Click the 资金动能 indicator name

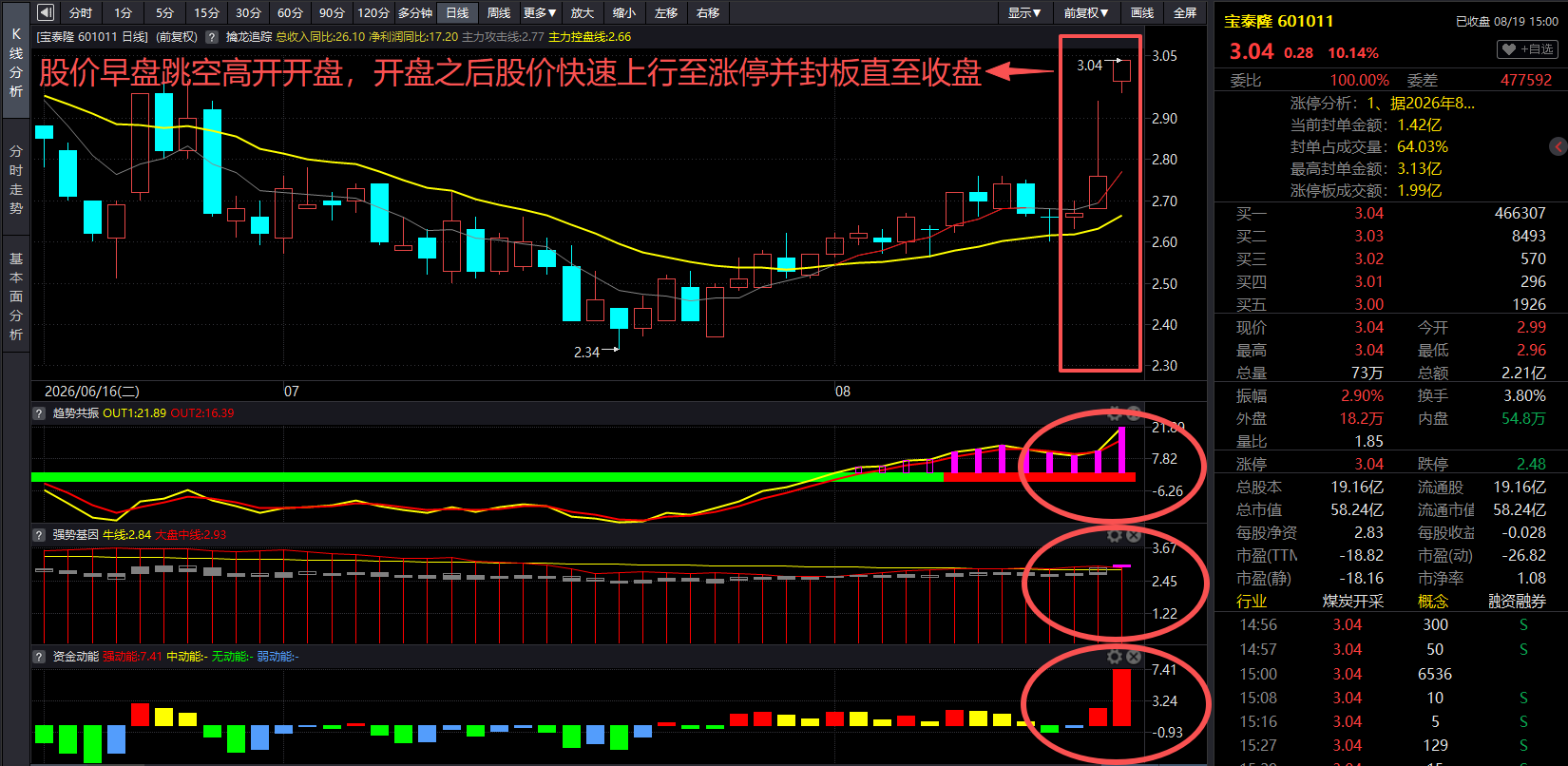[x=75, y=657]
